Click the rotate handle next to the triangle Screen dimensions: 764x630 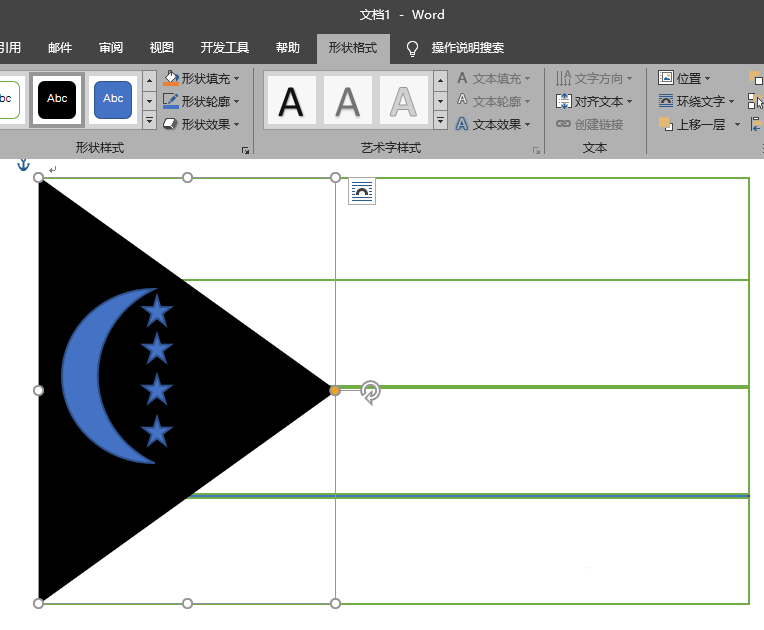[x=370, y=392]
